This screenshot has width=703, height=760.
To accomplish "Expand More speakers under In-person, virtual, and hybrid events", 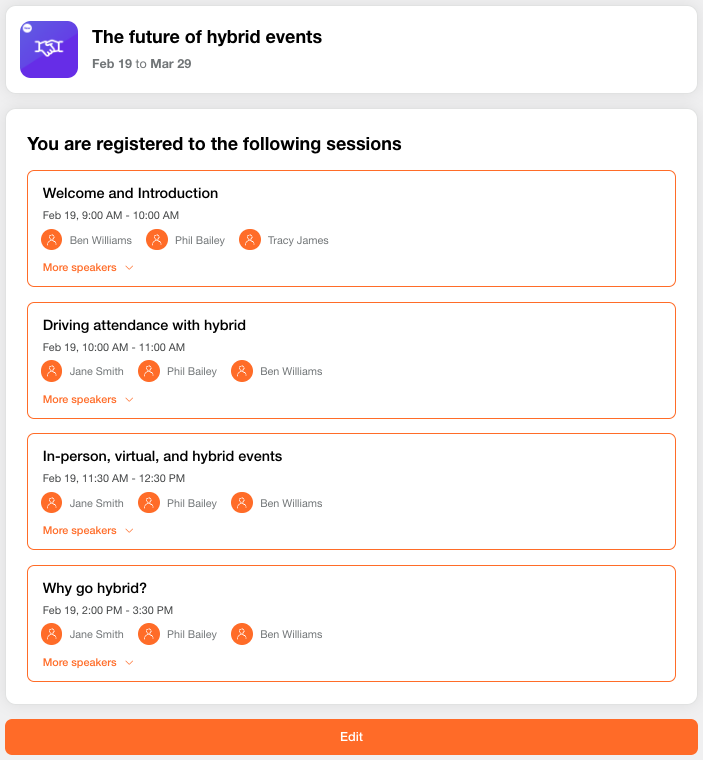I will click(x=88, y=530).
